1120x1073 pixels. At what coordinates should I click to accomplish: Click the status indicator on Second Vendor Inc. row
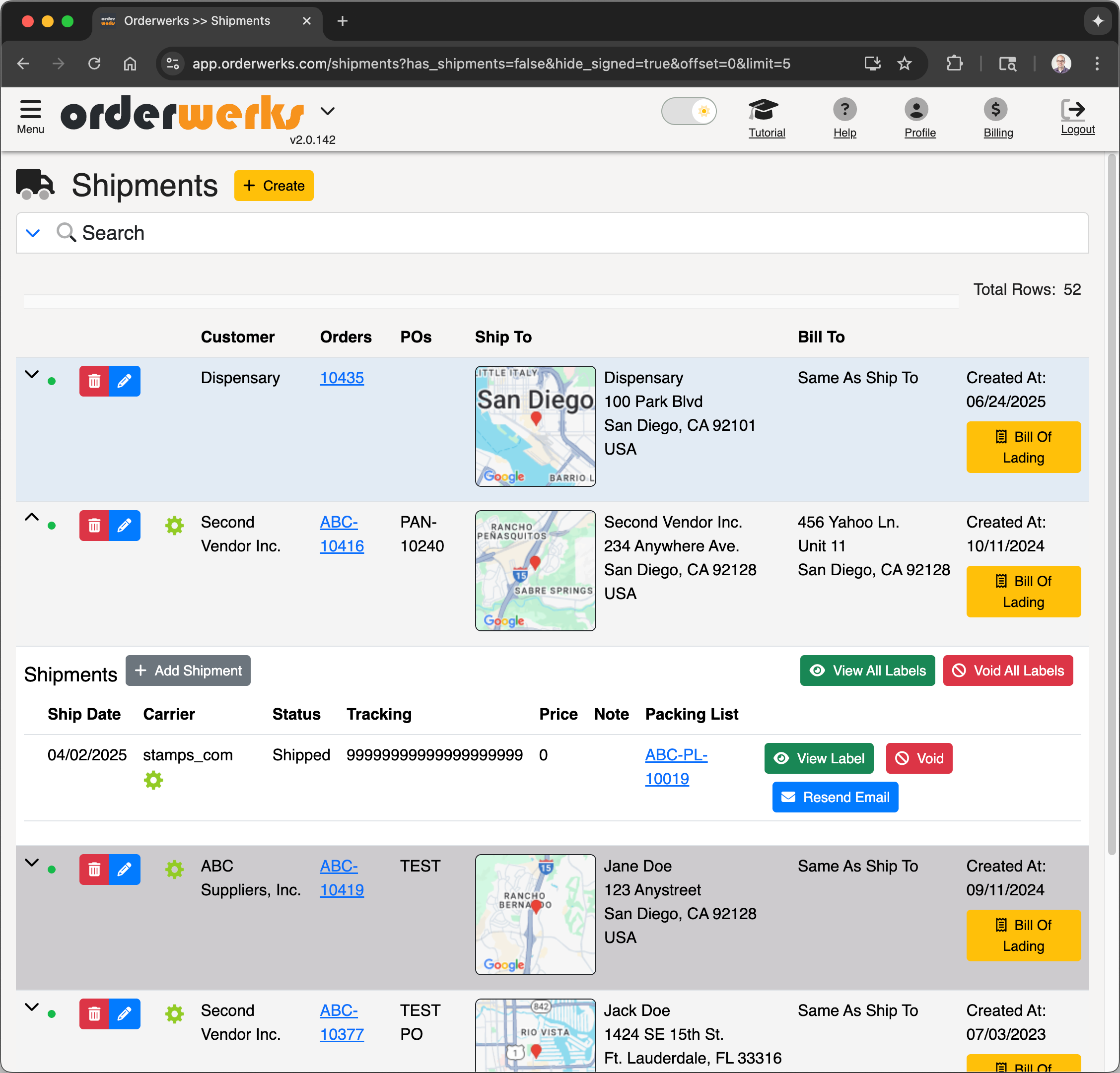click(x=53, y=525)
